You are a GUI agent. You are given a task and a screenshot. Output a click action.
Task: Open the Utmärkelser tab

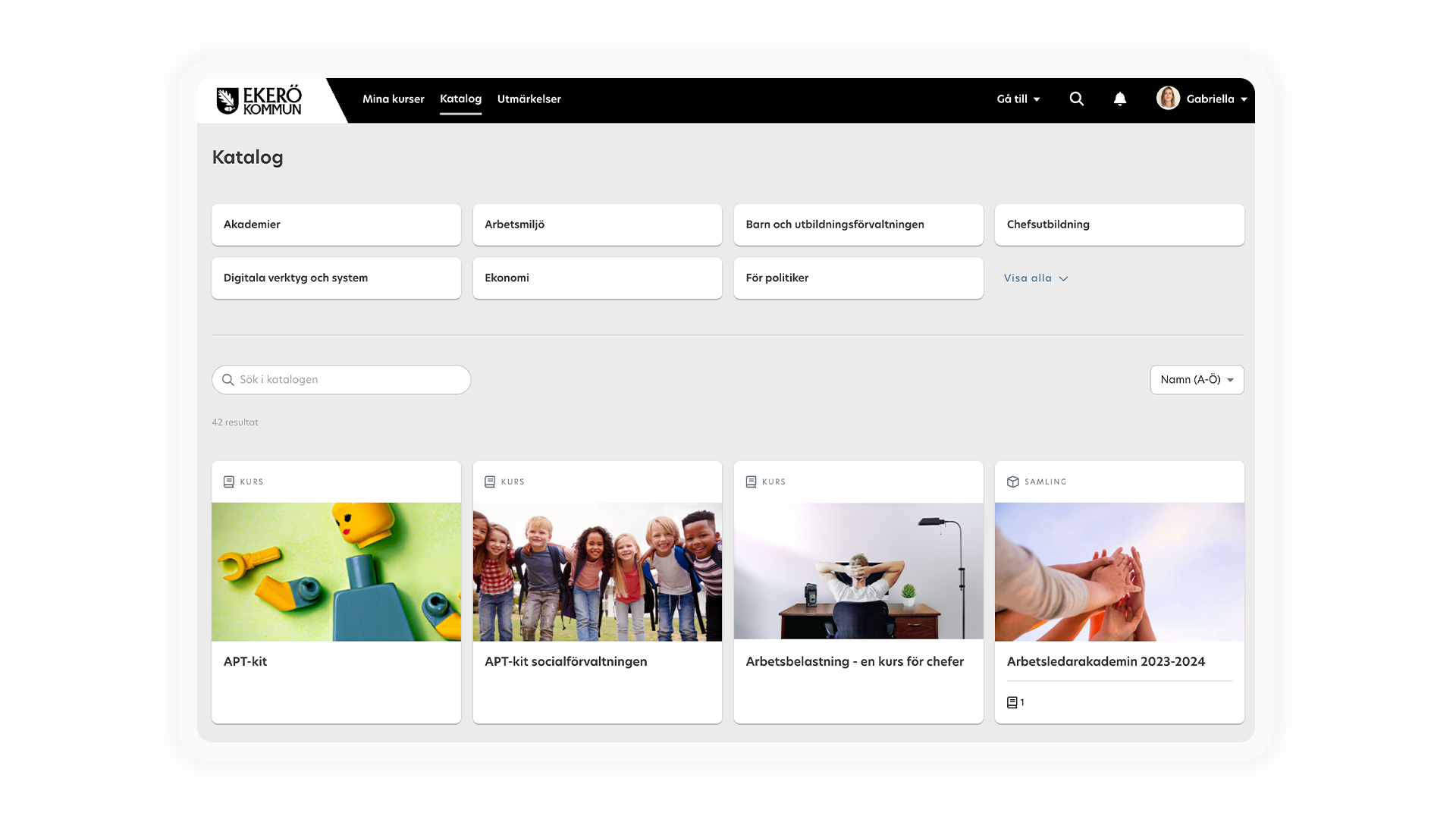click(529, 99)
